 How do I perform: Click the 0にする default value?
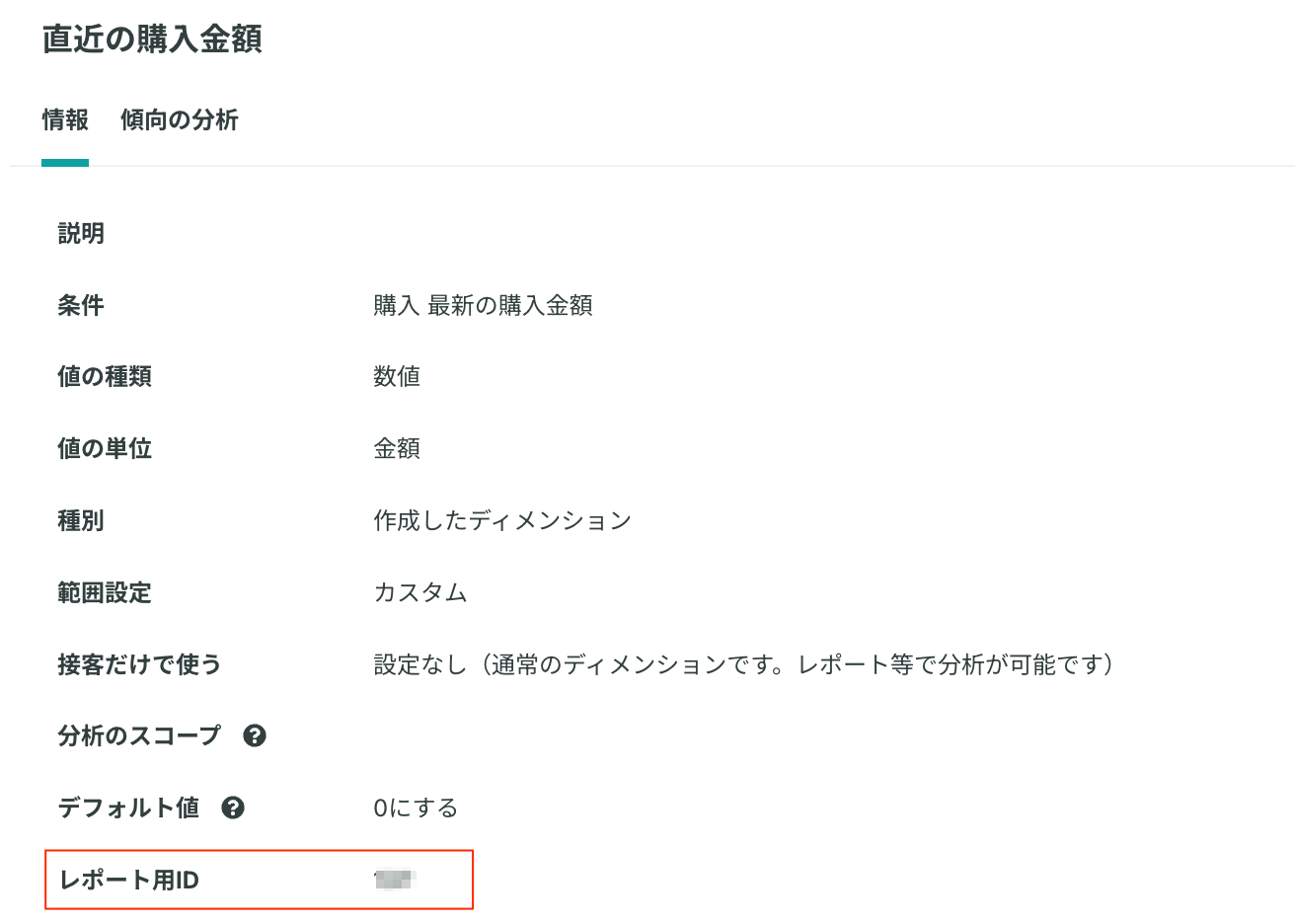pyautogui.click(x=416, y=808)
